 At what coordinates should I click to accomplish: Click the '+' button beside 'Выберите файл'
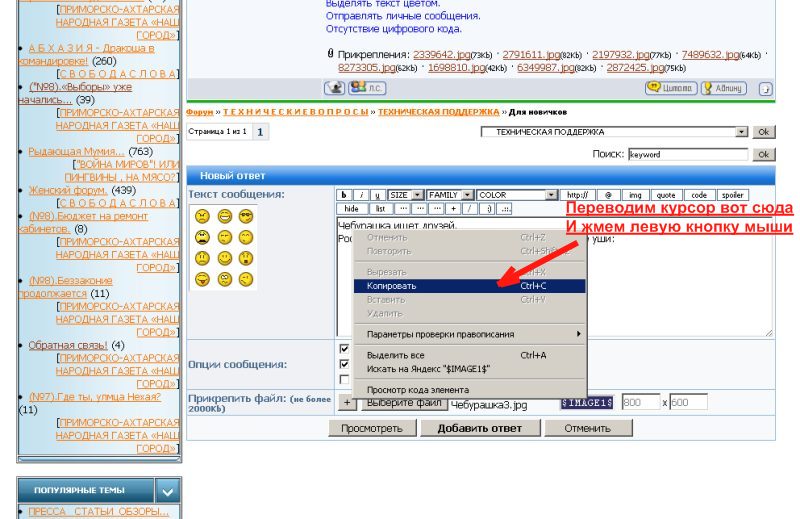pyautogui.click(x=347, y=403)
